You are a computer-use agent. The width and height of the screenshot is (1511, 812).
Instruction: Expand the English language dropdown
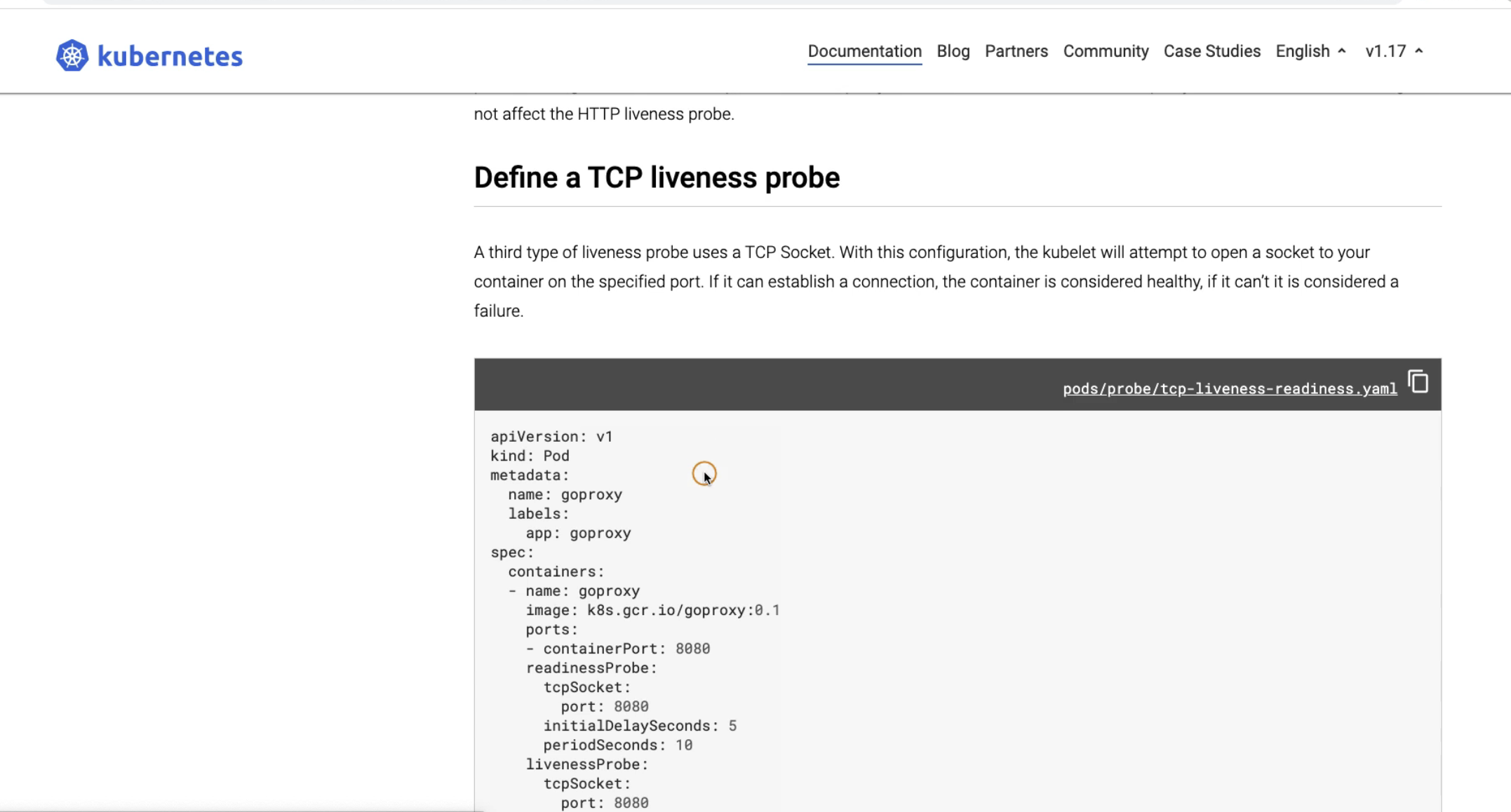coord(1303,51)
